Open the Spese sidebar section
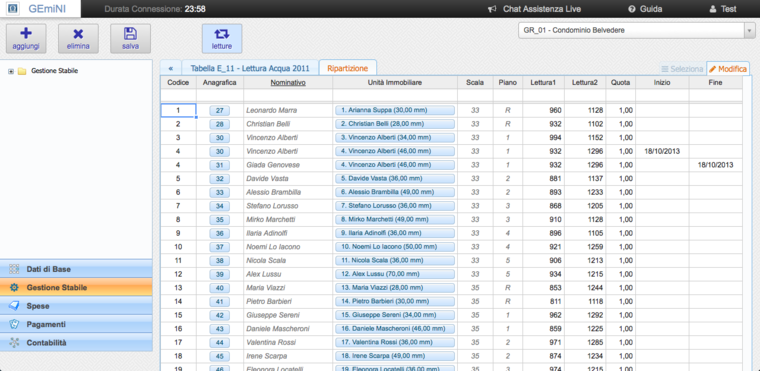Viewport: 760px width, 371px height. [x=76, y=306]
